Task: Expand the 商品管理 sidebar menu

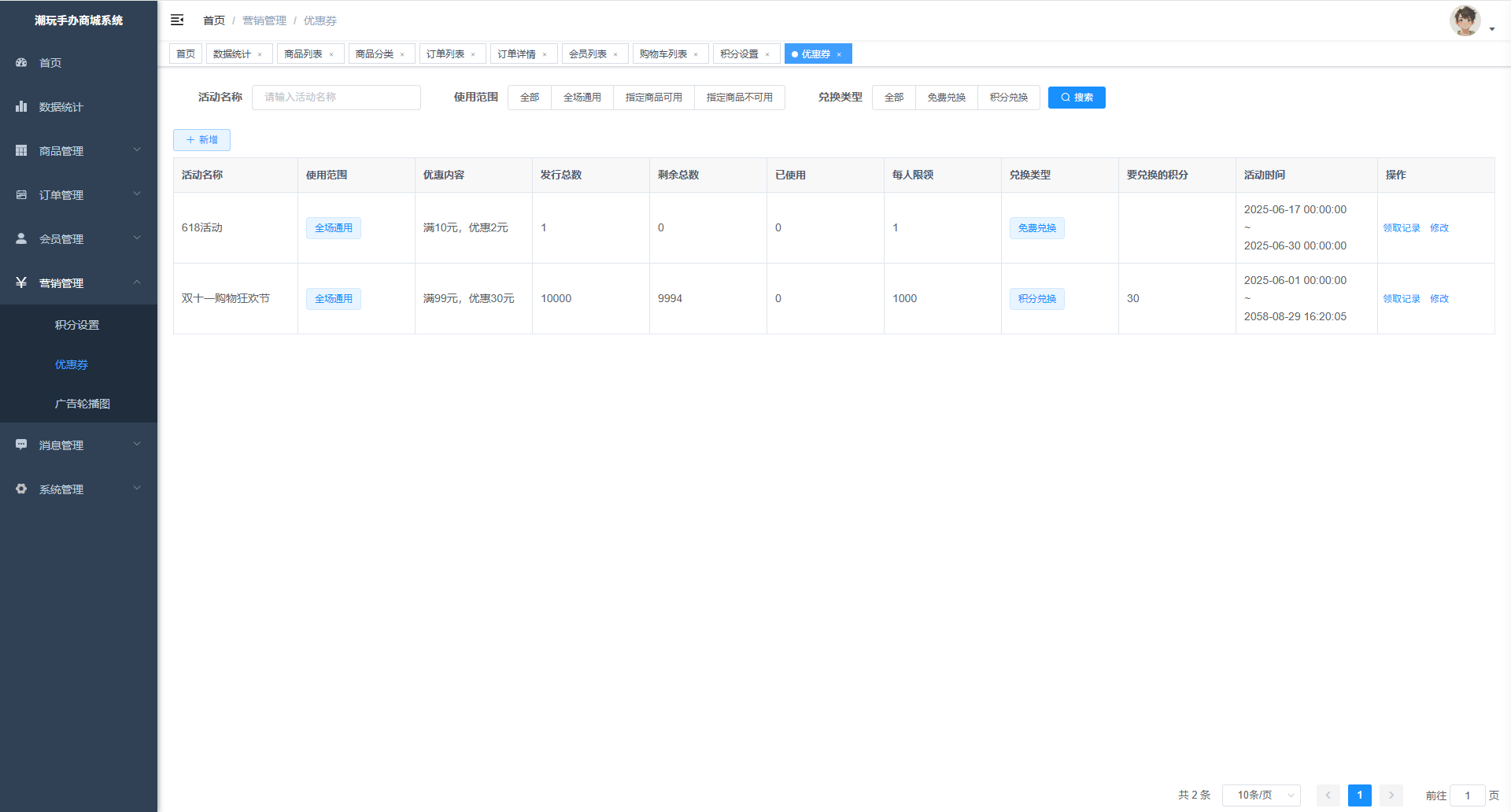Action: click(79, 150)
